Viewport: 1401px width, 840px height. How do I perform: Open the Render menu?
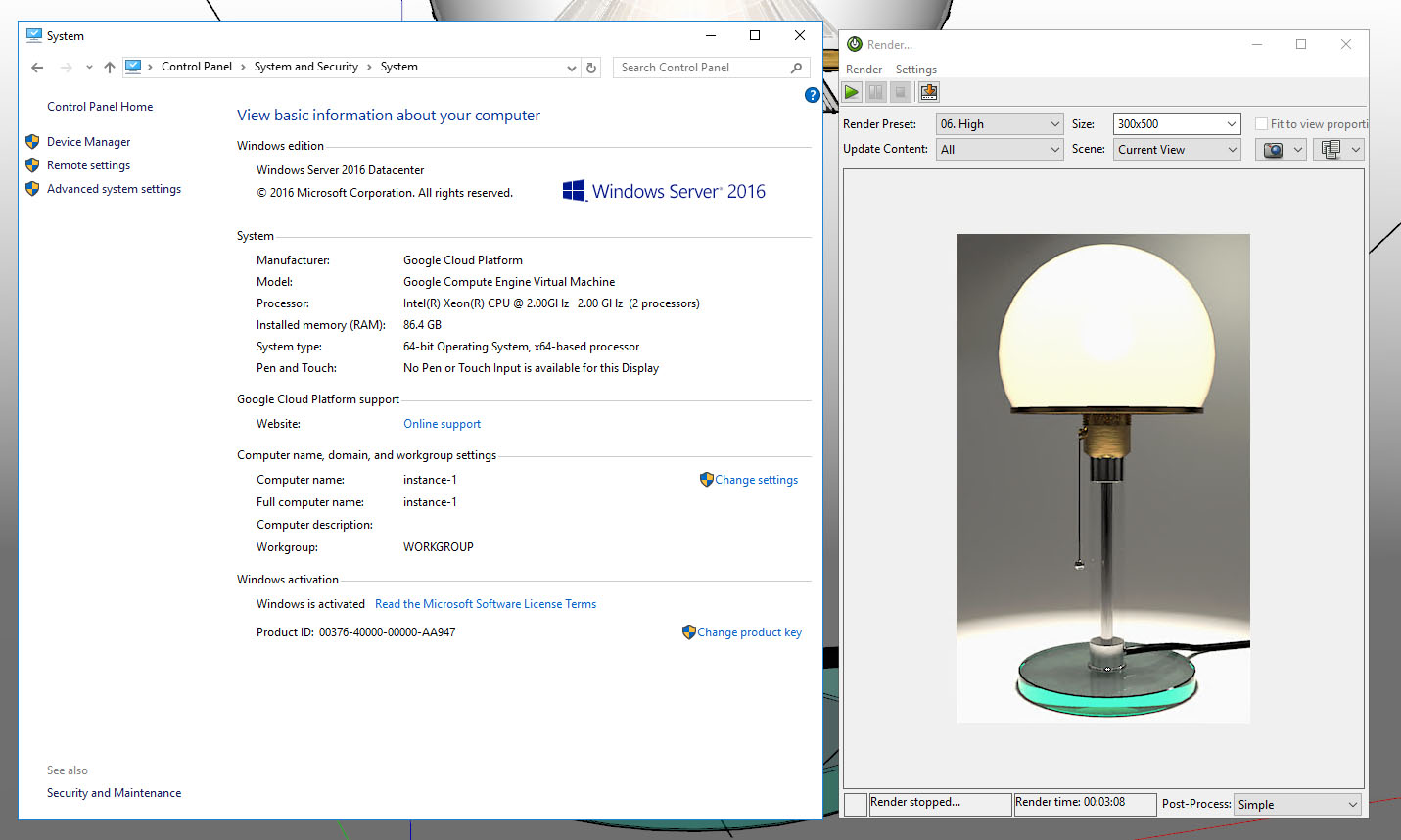point(864,70)
